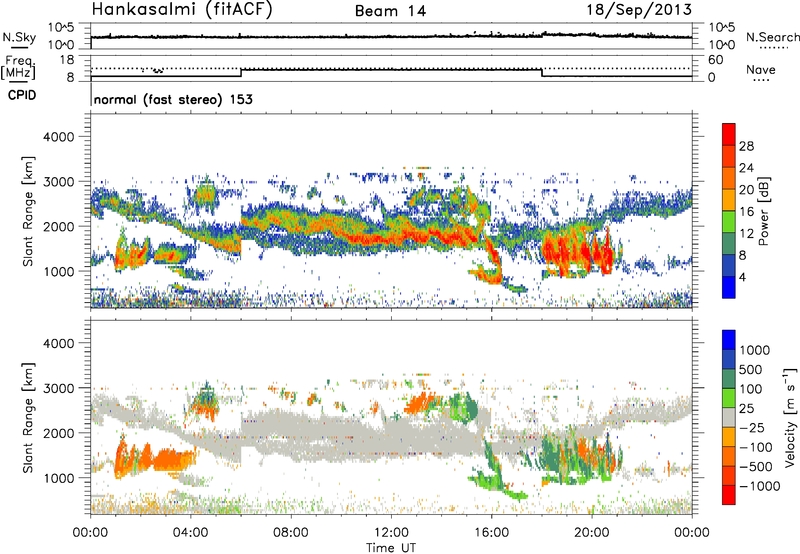Pick the light green segment of Power color bar

tap(729, 222)
